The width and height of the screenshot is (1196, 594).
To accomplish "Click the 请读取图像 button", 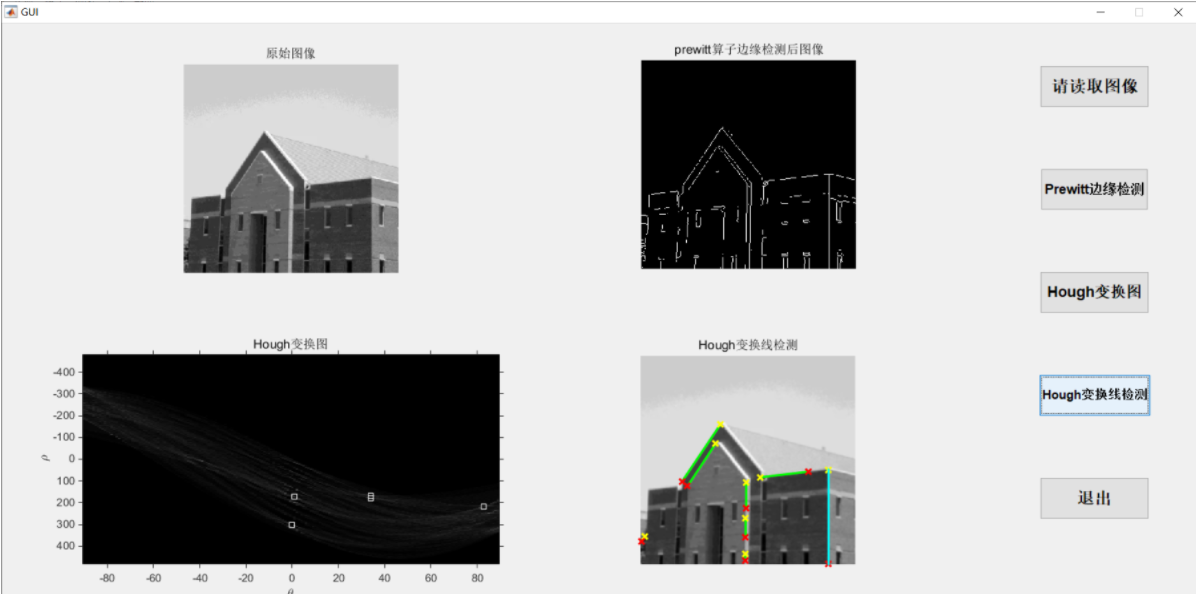I will [x=1094, y=86].
